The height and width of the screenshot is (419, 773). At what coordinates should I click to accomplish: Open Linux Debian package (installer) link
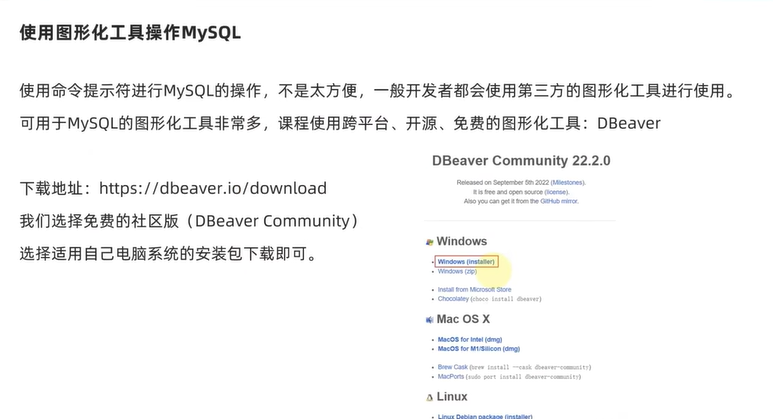(x=485, y=417)
